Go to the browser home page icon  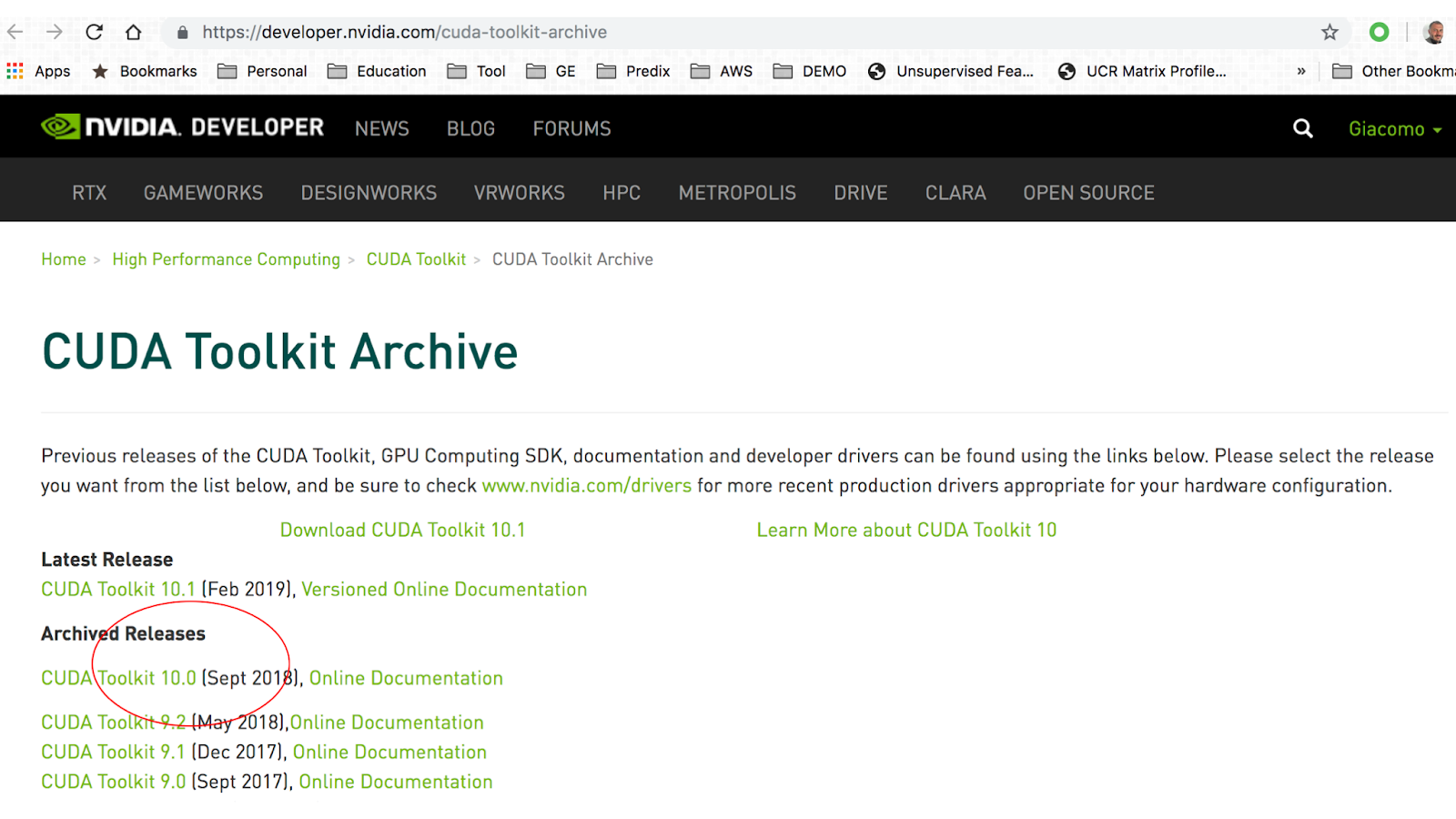pyautogui.click(x=134, y=32)
